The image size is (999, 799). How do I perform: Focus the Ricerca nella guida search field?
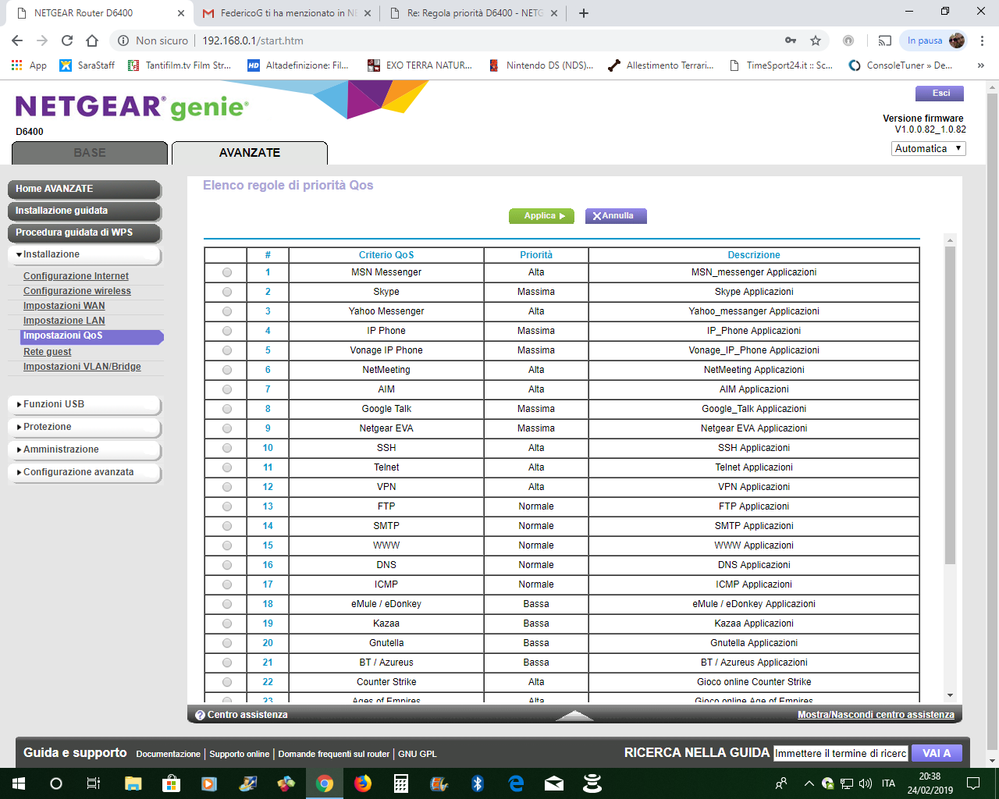coord(840,753)
